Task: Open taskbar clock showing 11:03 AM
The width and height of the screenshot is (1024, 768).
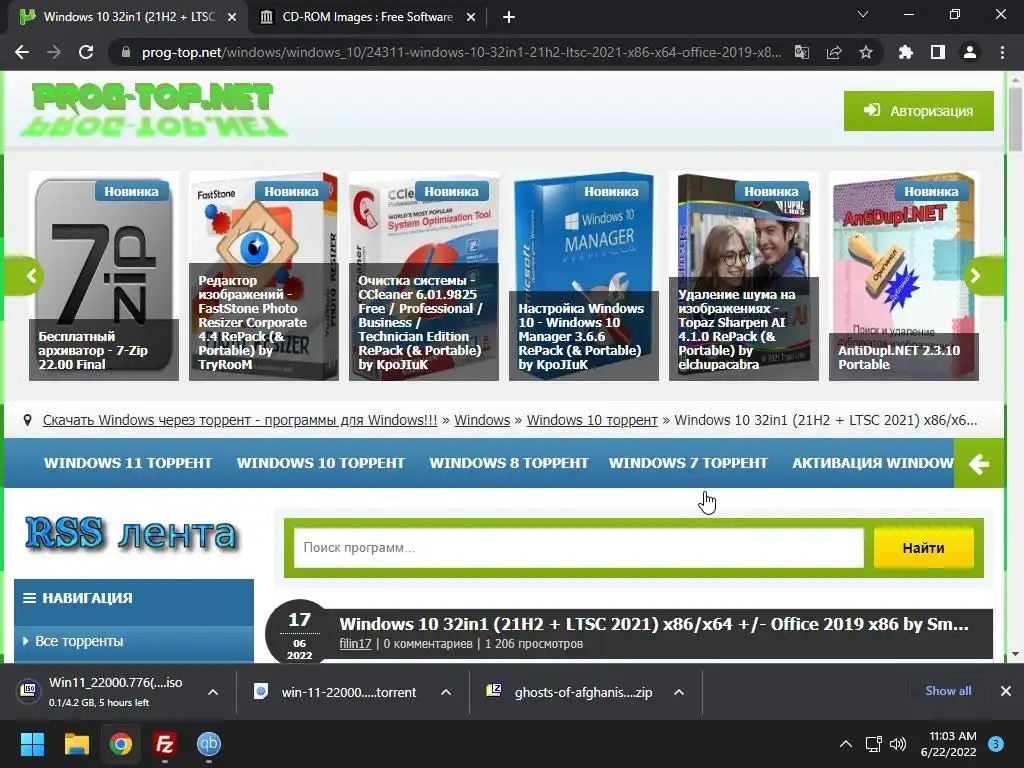Action: (x=948, y=744)
